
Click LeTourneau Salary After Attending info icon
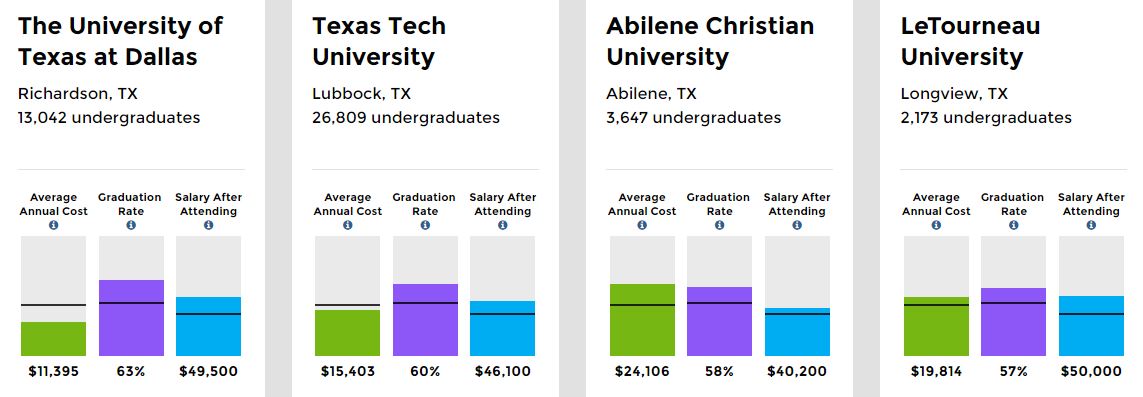(x=1091, y=225)
